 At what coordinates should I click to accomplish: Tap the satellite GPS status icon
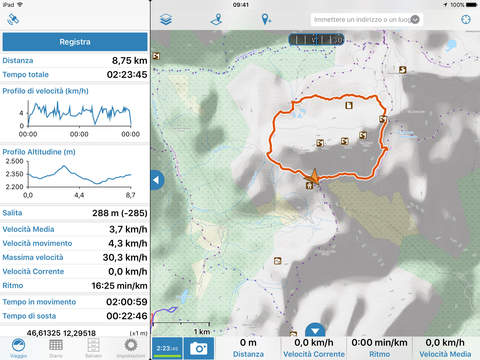coord(13,19)
